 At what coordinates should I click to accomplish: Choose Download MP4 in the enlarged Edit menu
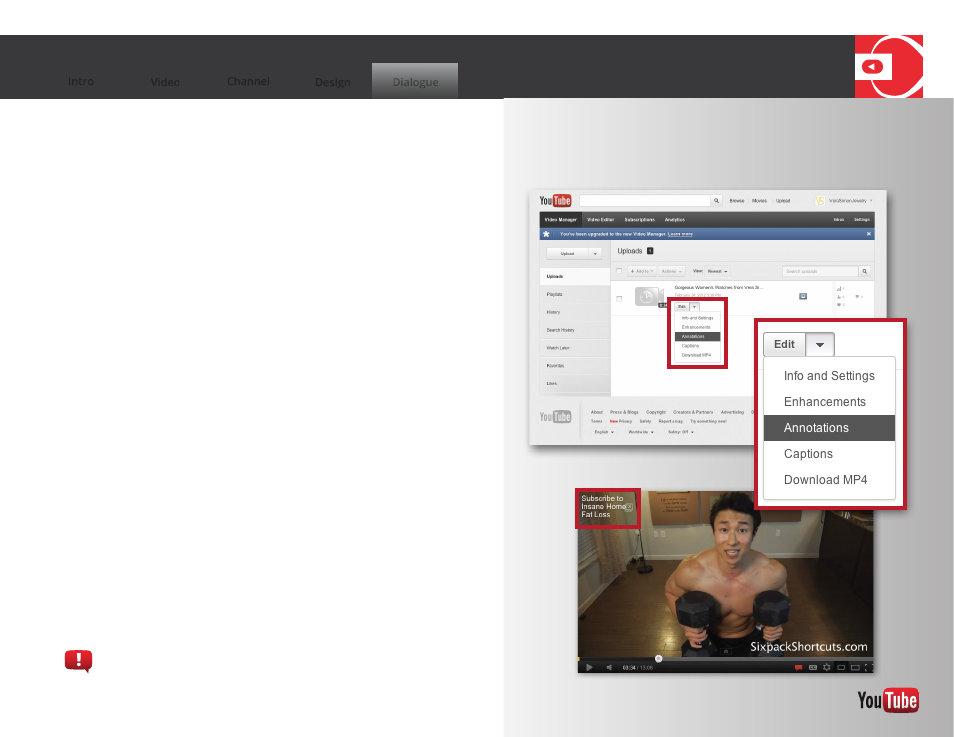(x=829, y=480)
